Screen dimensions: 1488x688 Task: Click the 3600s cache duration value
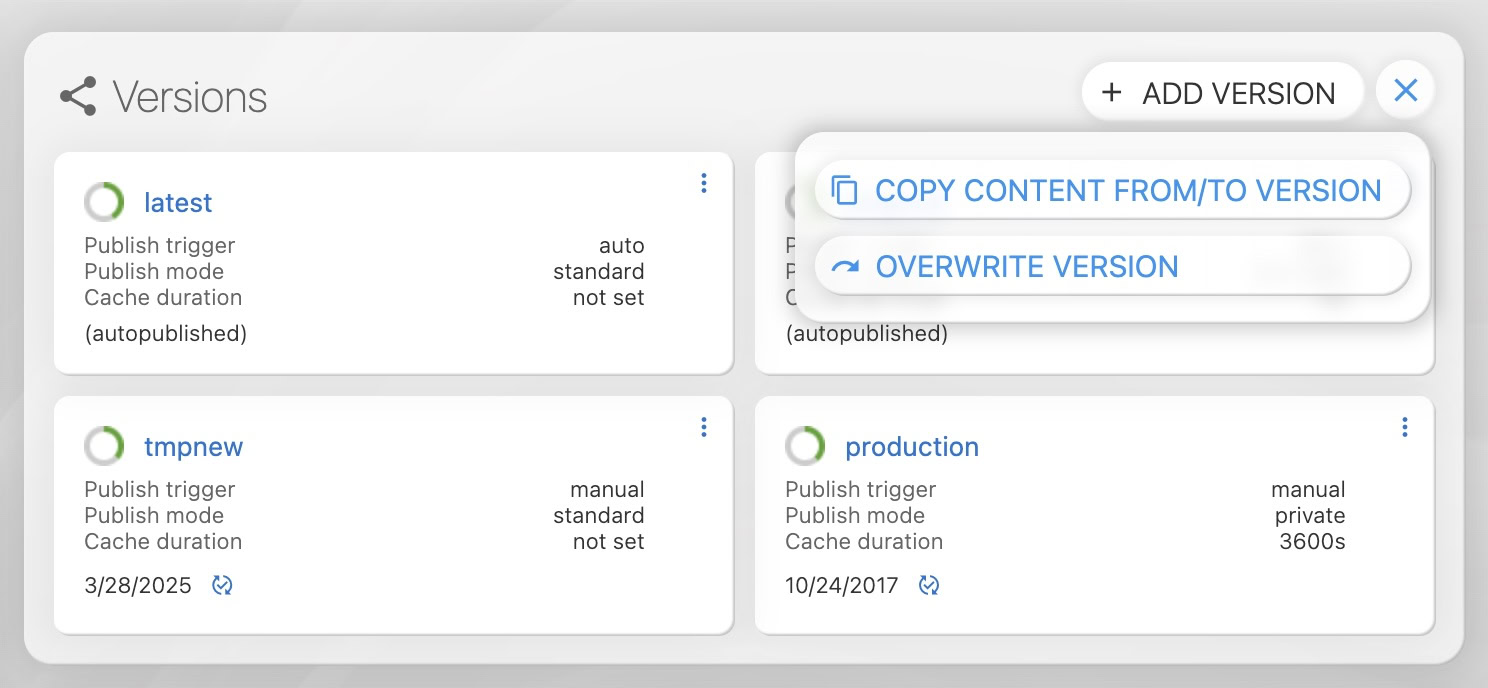pyautogui.click(x=1312, y=542)
